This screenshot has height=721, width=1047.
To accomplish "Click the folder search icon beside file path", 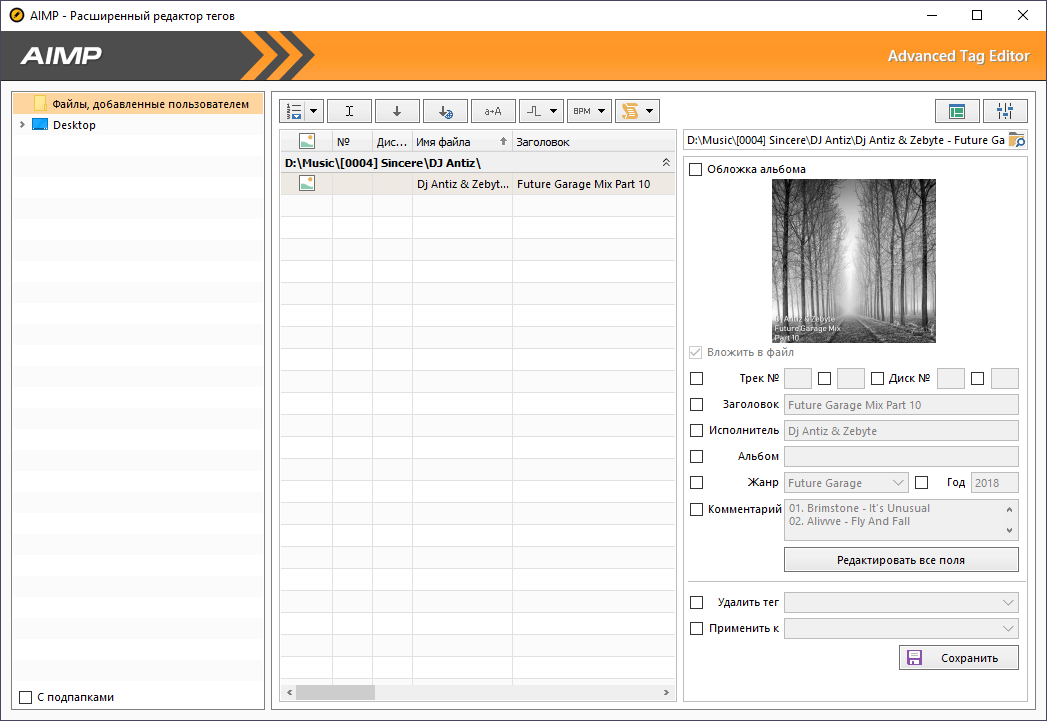I will (x=1017, y=140).
